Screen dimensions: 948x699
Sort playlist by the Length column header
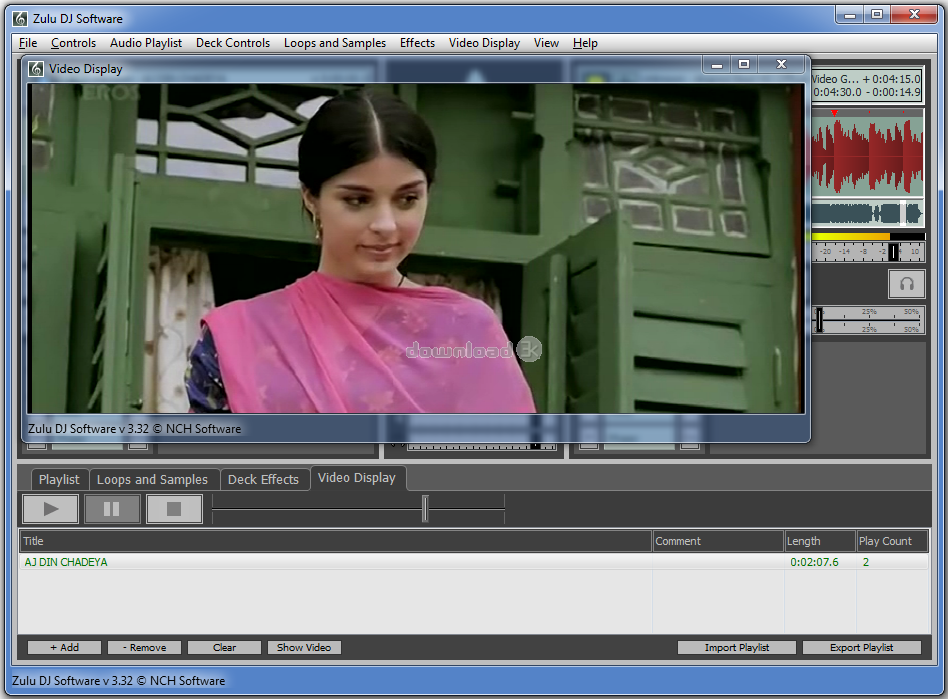(x=819, y=541)
